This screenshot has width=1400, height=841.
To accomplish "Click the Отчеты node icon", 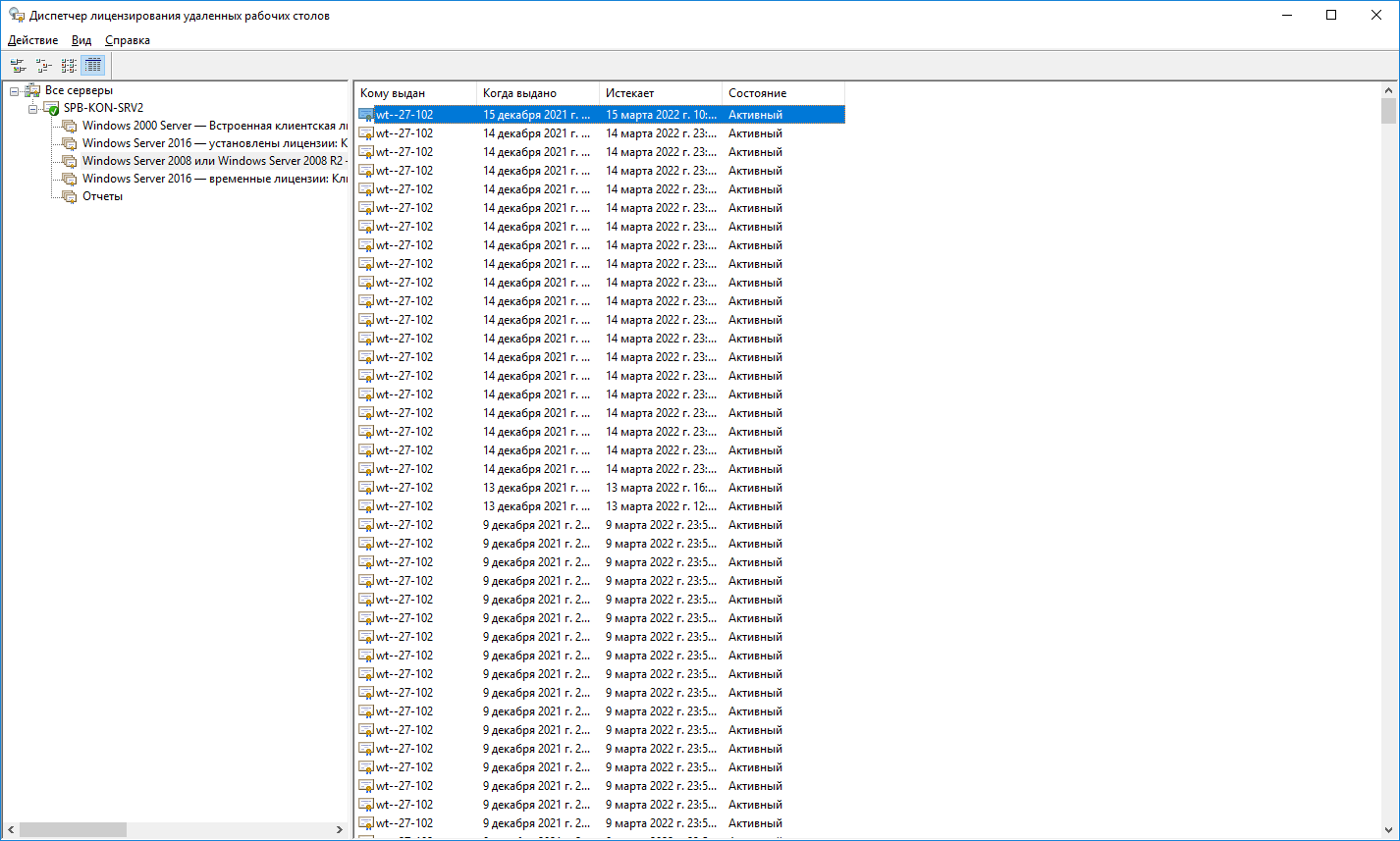I will (69, 196).
